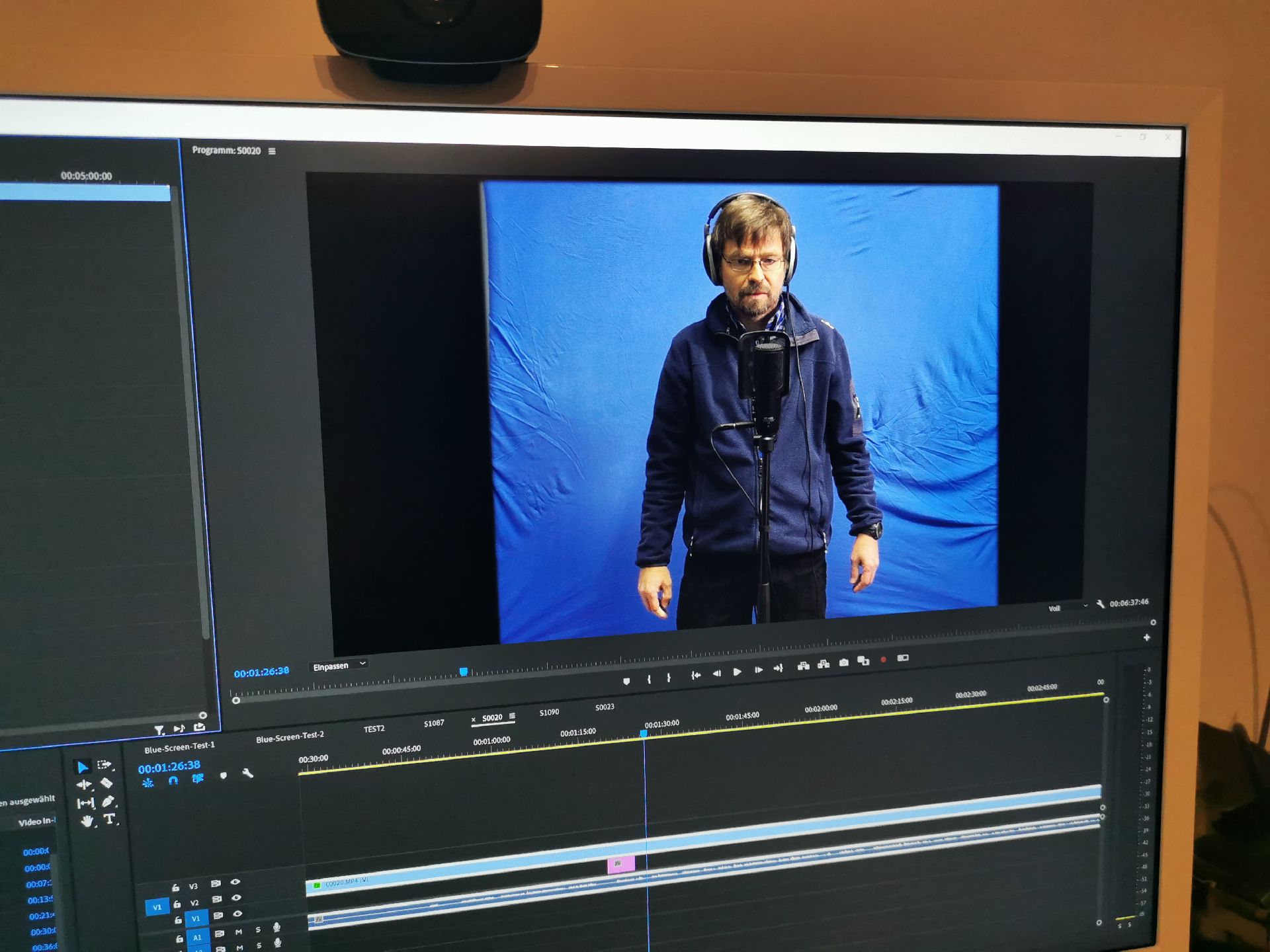Open the S0023 sequence tab
Viewport: 1270px width, 952px height.
[605, 707]
